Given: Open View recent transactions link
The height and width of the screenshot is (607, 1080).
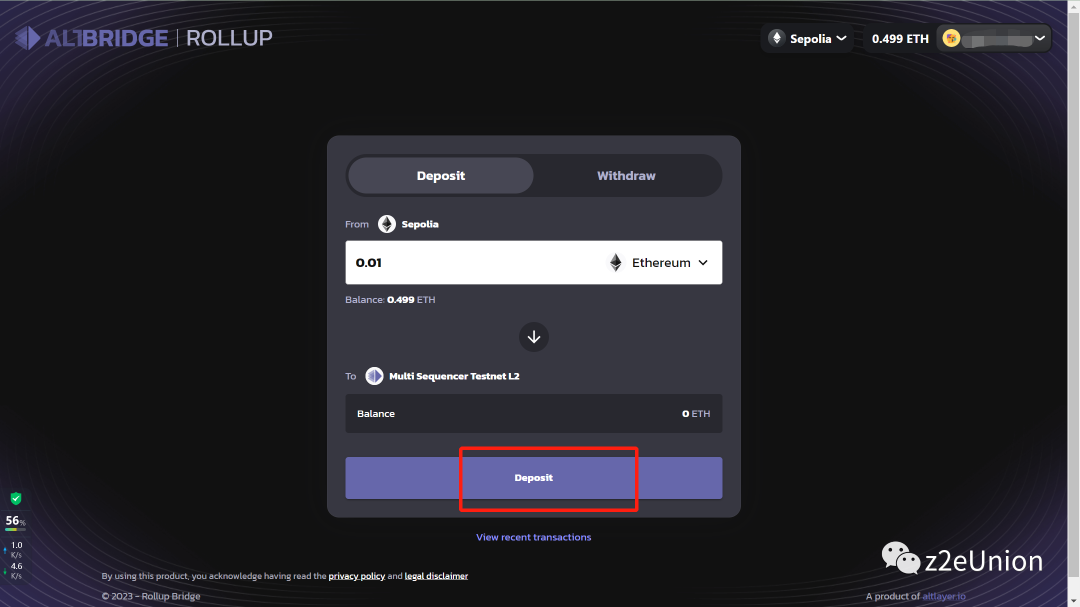Looking at the screenshot, I should click(534, 537).
